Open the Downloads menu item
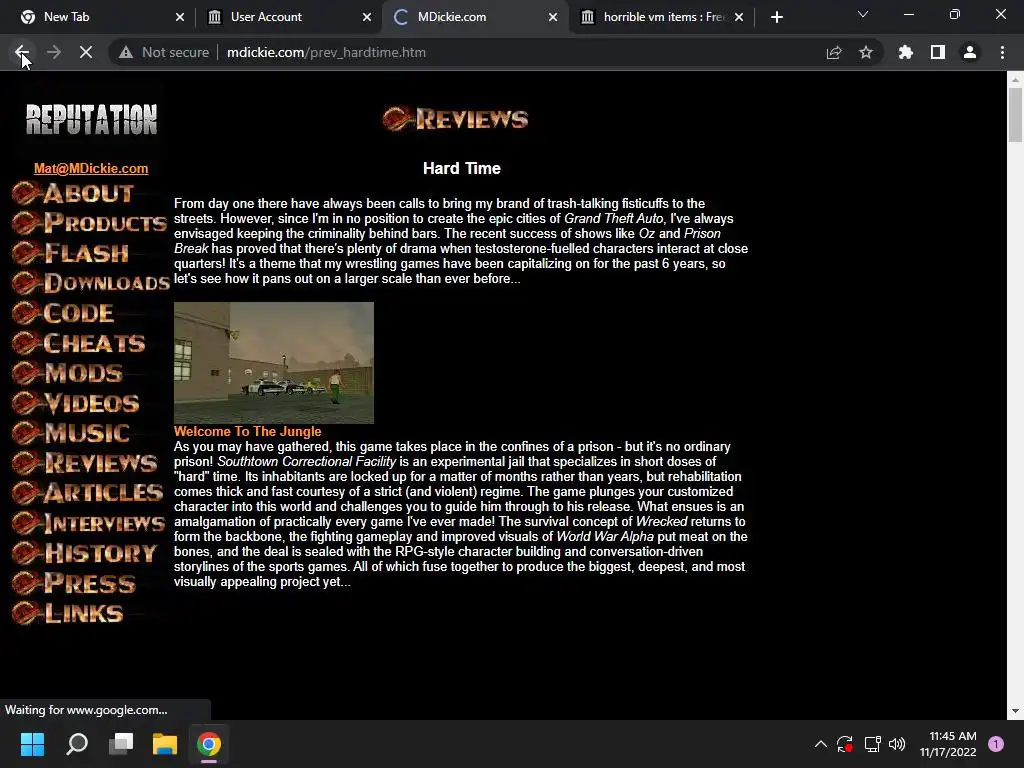The image size is (1024, 768). pyautogui.click(x=91, y=283)
